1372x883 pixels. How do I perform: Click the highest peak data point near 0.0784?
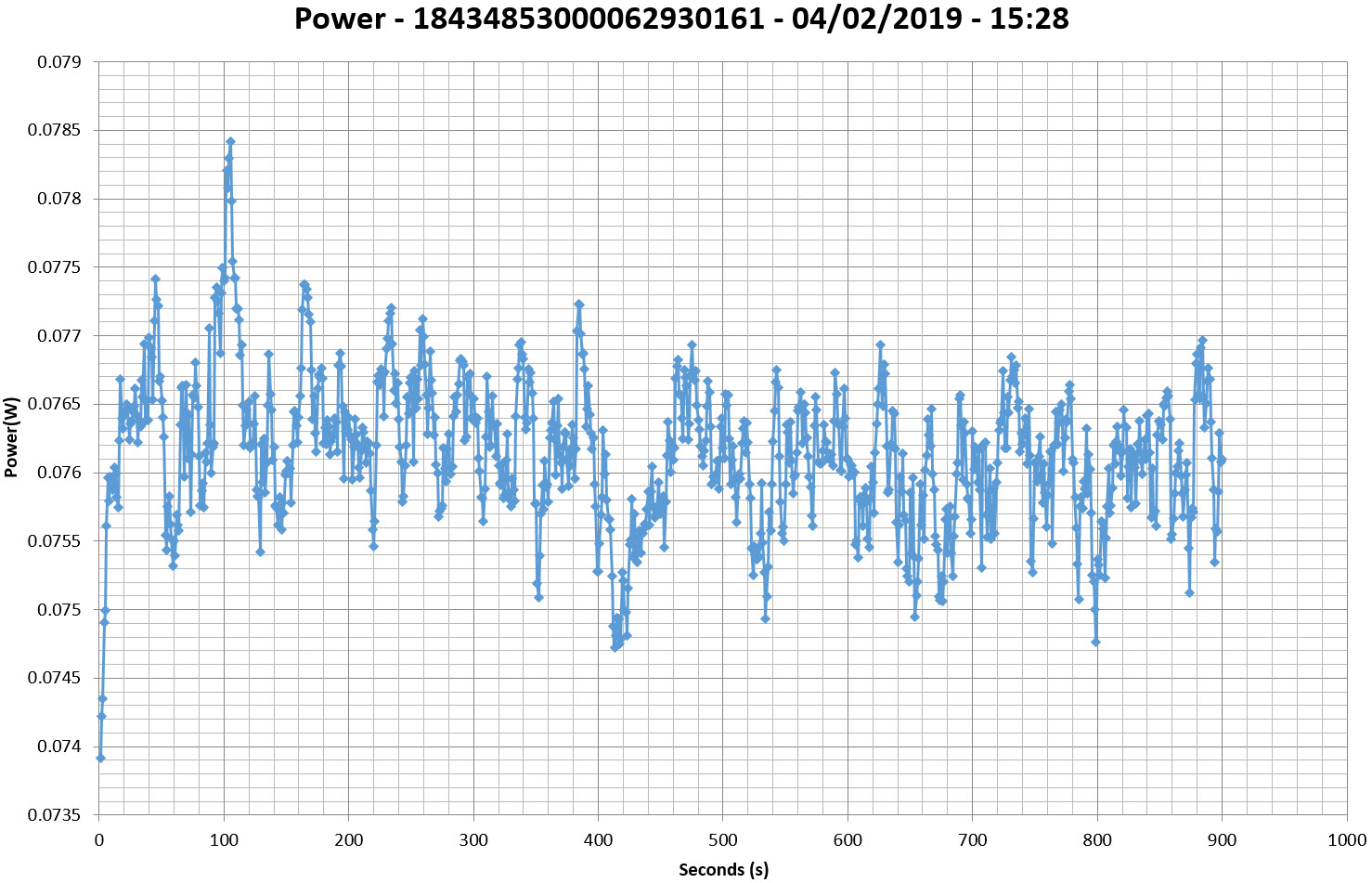click(x=230, y=141)
